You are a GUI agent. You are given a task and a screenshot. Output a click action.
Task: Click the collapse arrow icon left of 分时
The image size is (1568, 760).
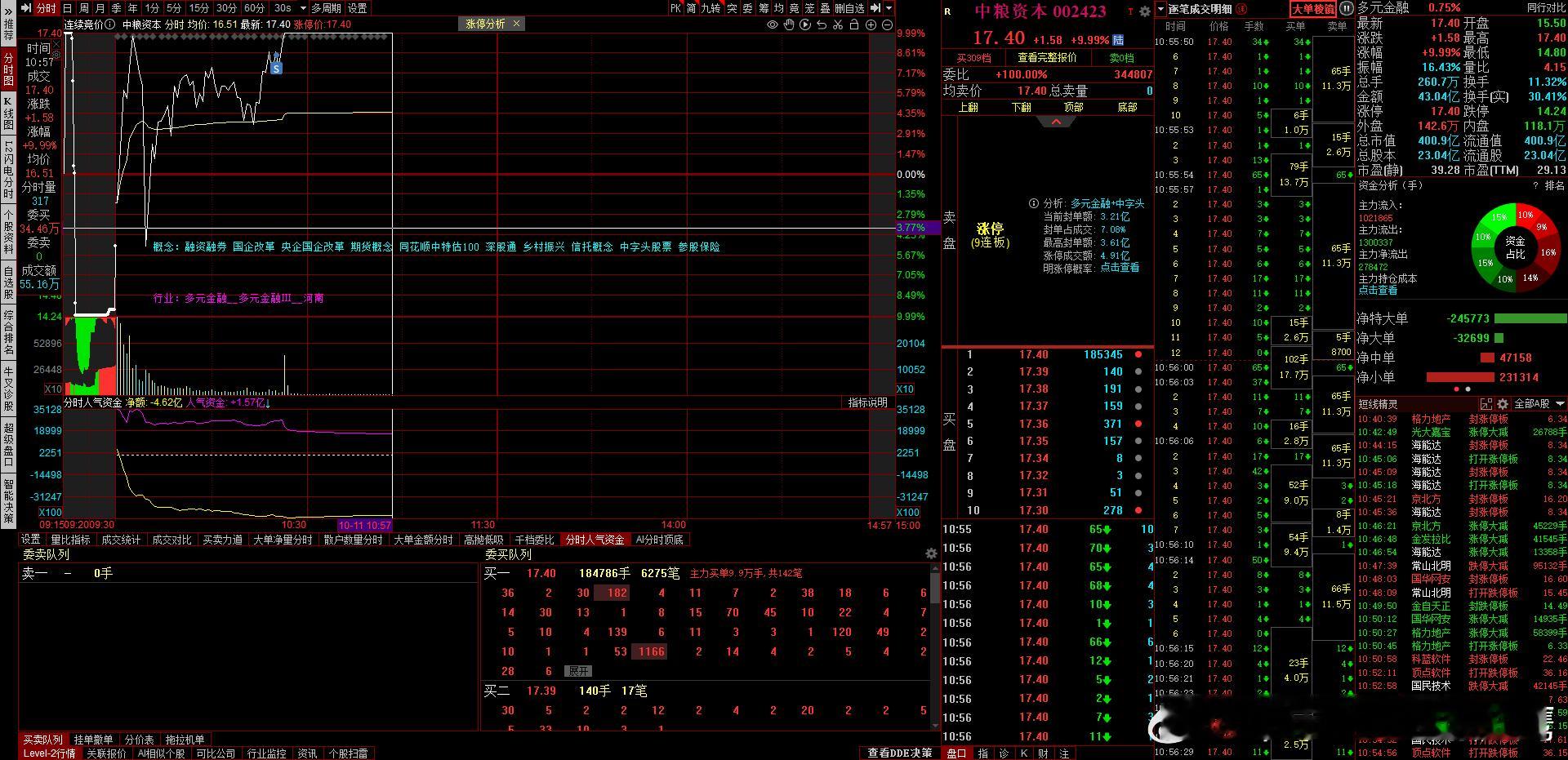[25, 8]
